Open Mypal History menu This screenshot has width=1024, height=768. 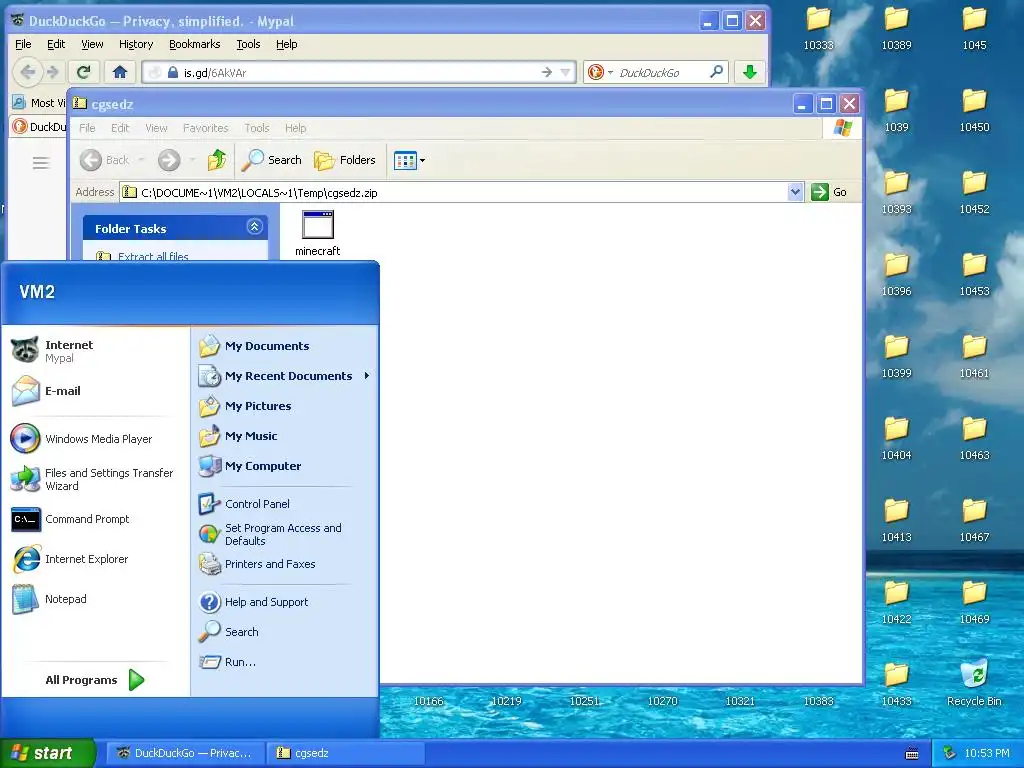click(x=136, y=44)
